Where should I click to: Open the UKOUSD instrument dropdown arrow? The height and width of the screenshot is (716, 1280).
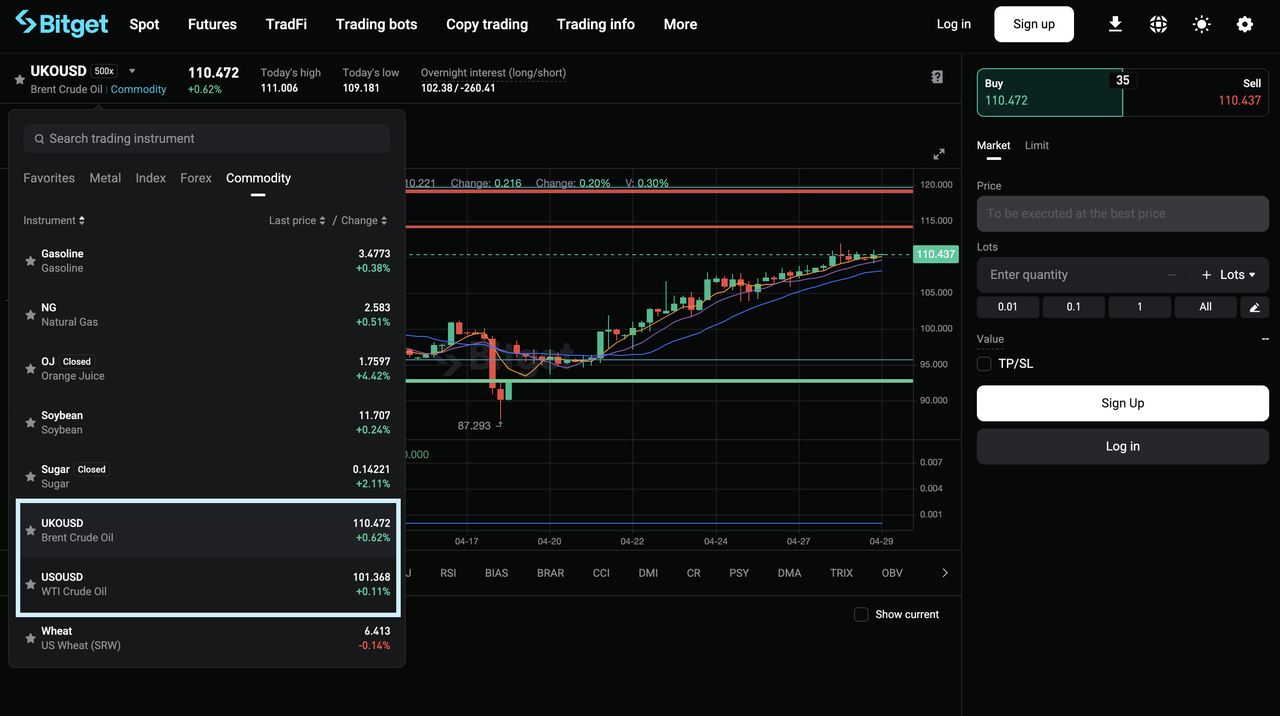pos(132,71)
